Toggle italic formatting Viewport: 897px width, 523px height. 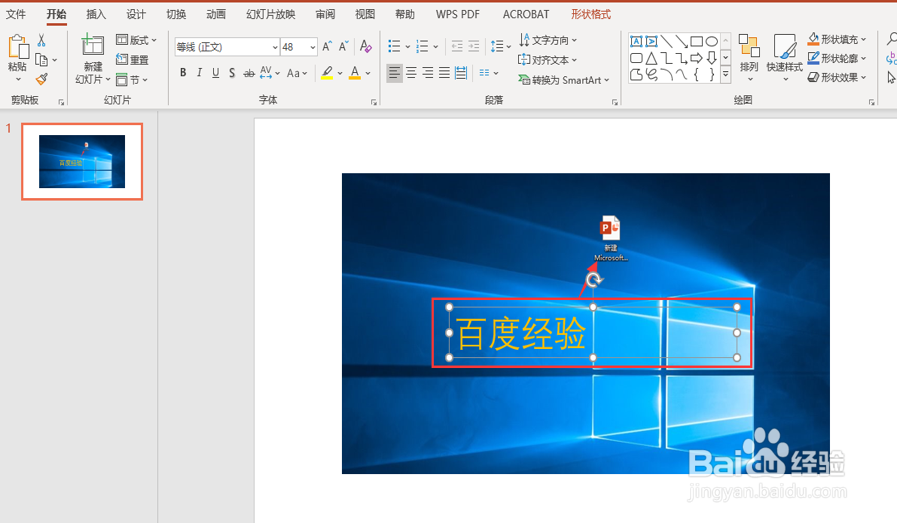coord(199,73)
